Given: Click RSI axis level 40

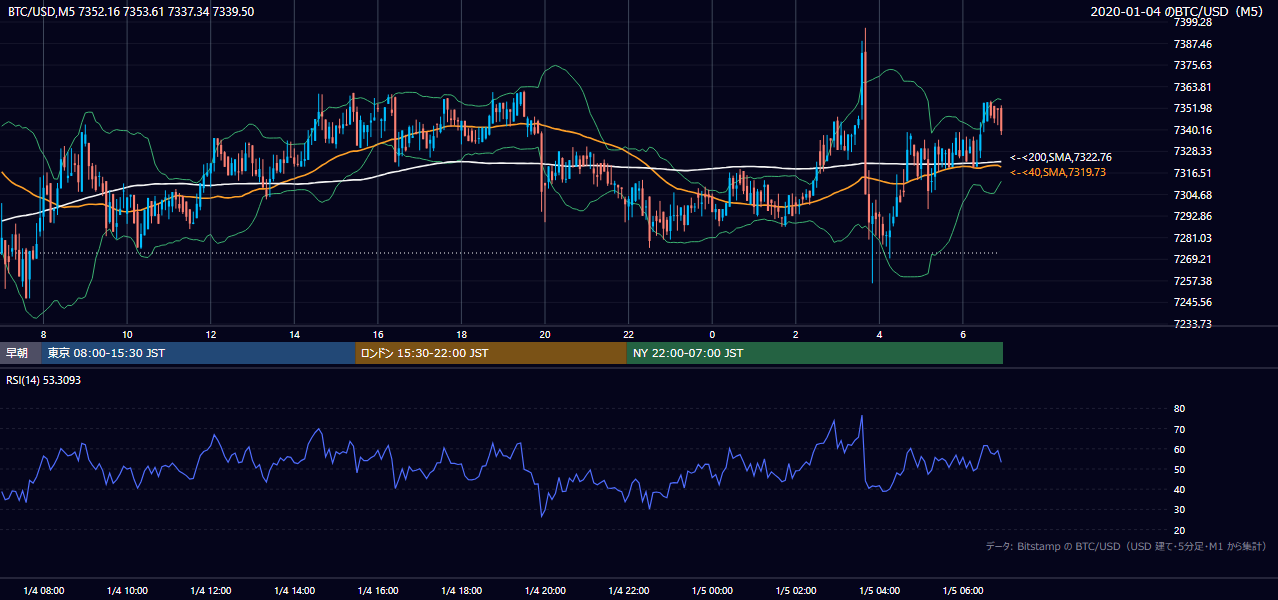Looking at the screenshot, I should tap(1180, 489).
